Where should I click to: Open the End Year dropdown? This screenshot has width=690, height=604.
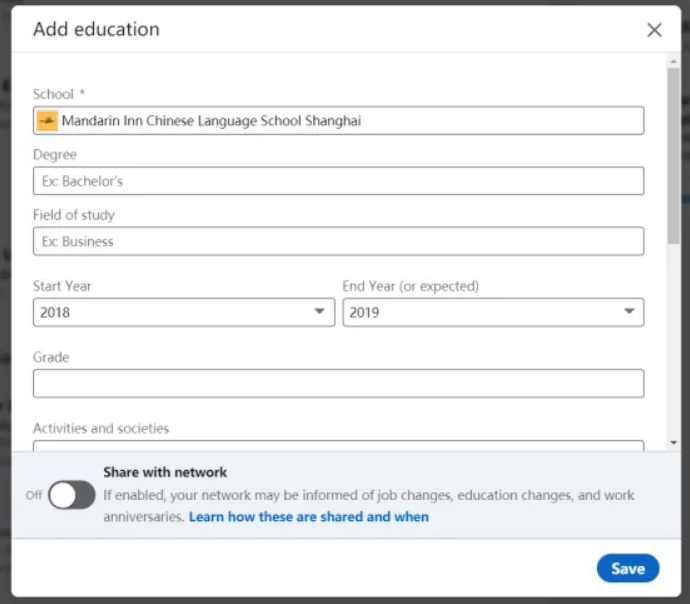(x=493, y=312)
